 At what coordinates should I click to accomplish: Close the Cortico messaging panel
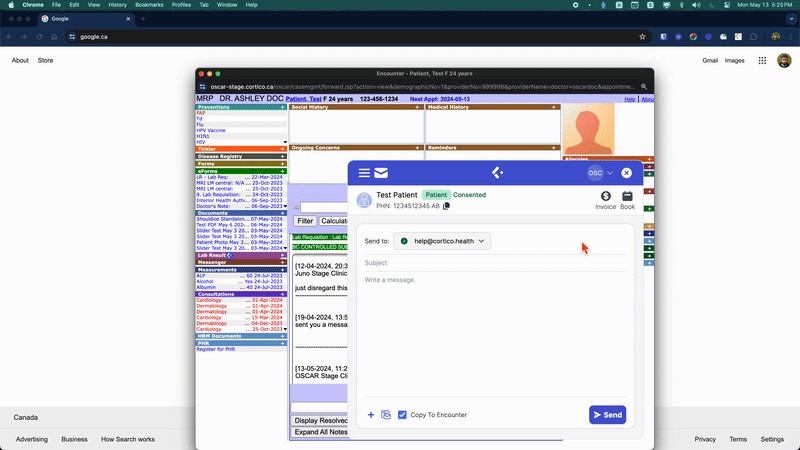(x=627, y=173)
